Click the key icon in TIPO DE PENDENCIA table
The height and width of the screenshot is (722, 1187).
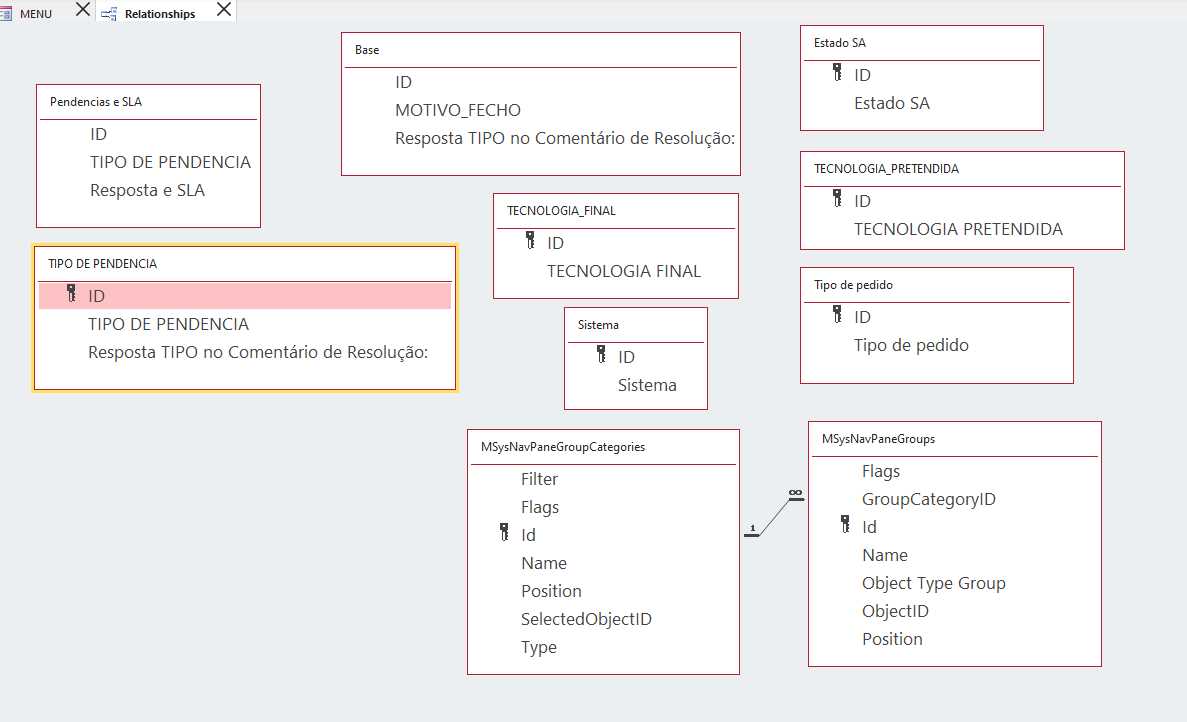pos(71,293)
